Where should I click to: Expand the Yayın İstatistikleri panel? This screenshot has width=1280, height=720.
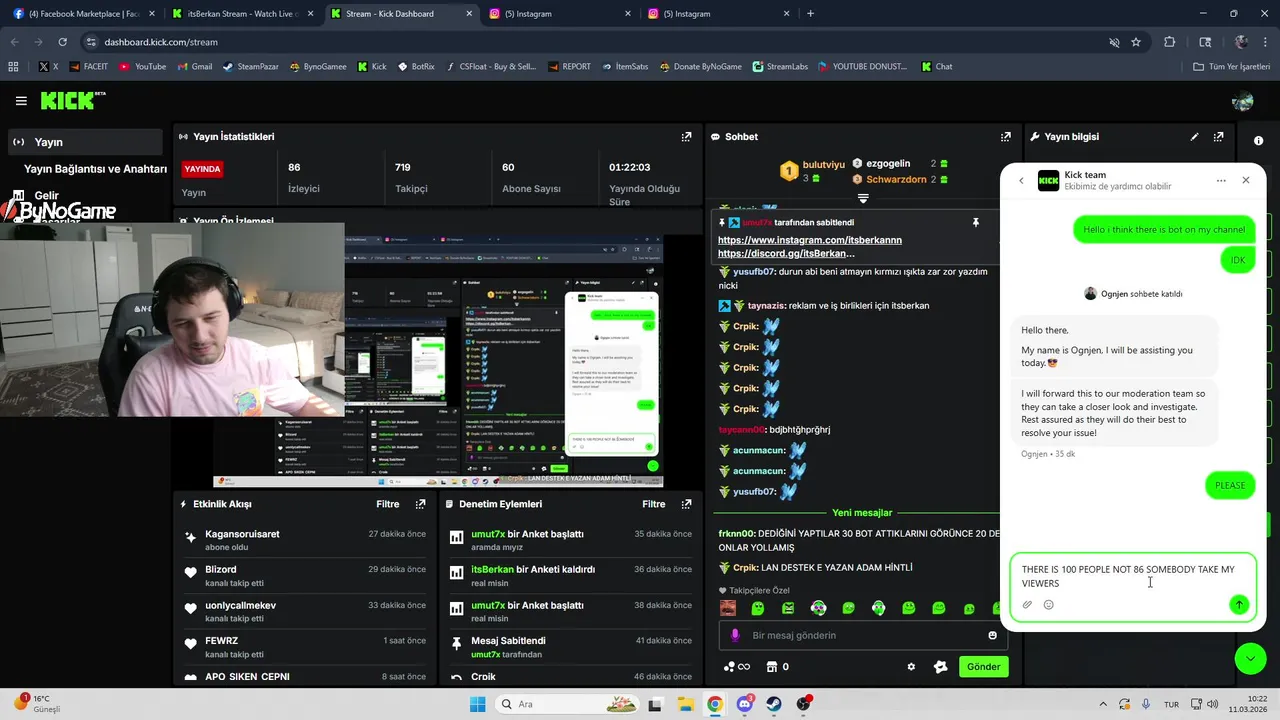click(686, 137)
